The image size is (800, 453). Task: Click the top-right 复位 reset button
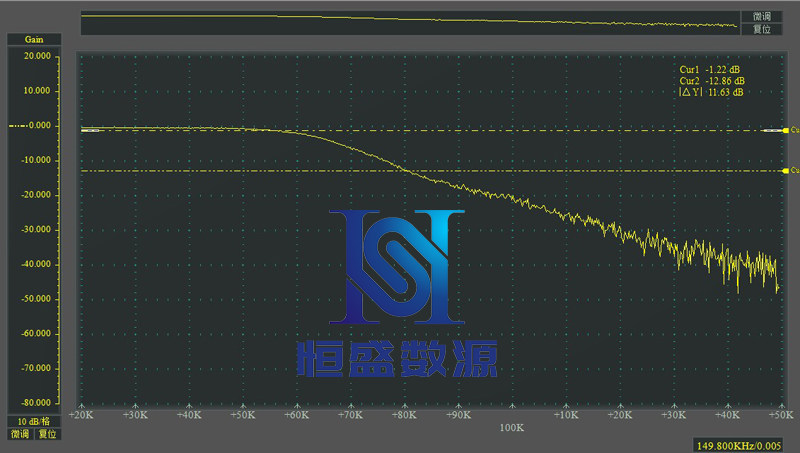(x=762, y=29)
